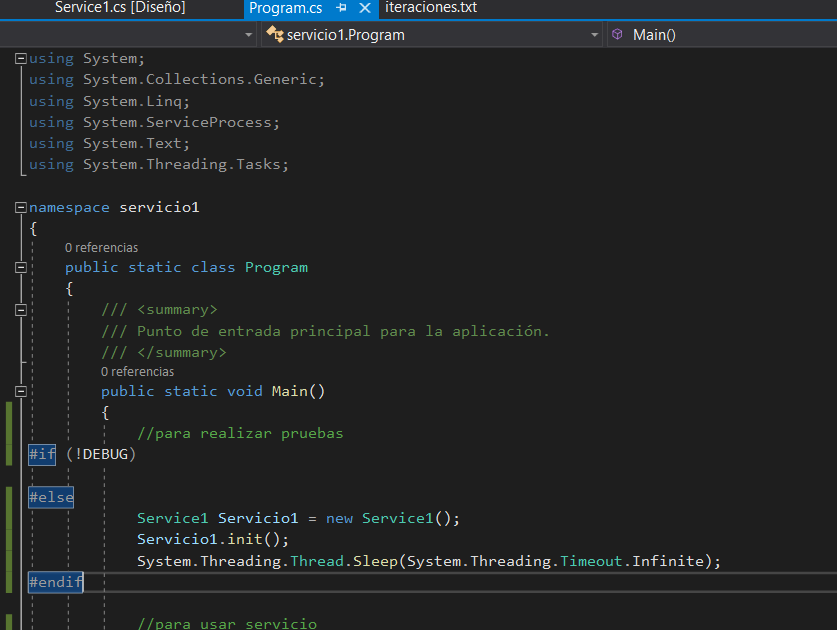837x630 pixels.
Task: Open references for the Program class CodeLens
Action: point(101,247)
